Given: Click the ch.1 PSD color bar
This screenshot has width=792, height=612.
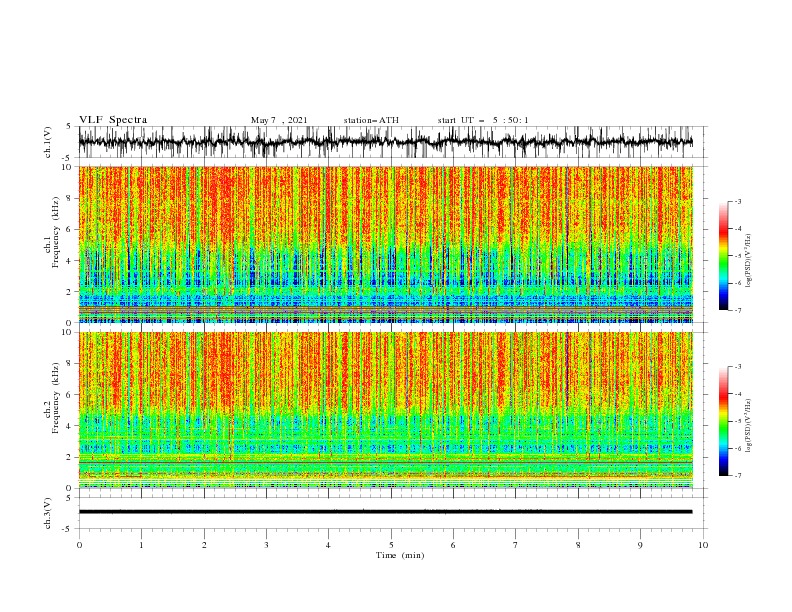Looking at the screenshot, I should coord(723,256).
